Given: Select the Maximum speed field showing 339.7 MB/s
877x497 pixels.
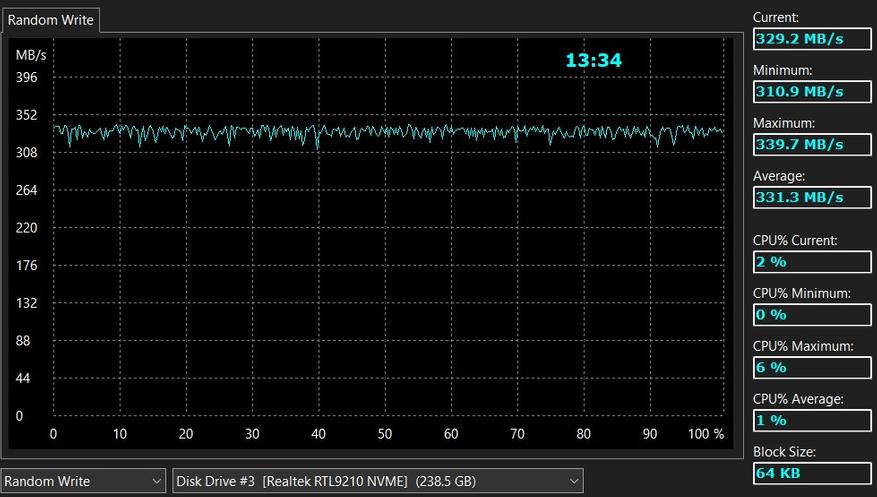Looking at the screenshot, I should (x=811, y=145).
